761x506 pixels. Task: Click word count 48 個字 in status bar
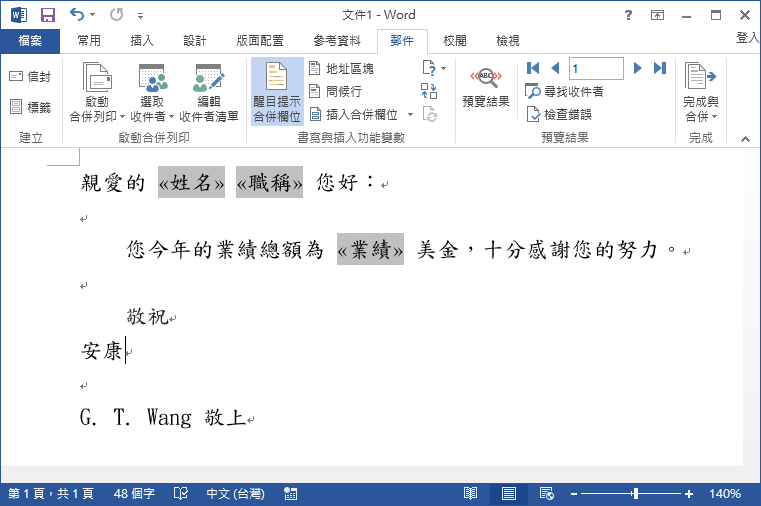[x=134, y=494]
